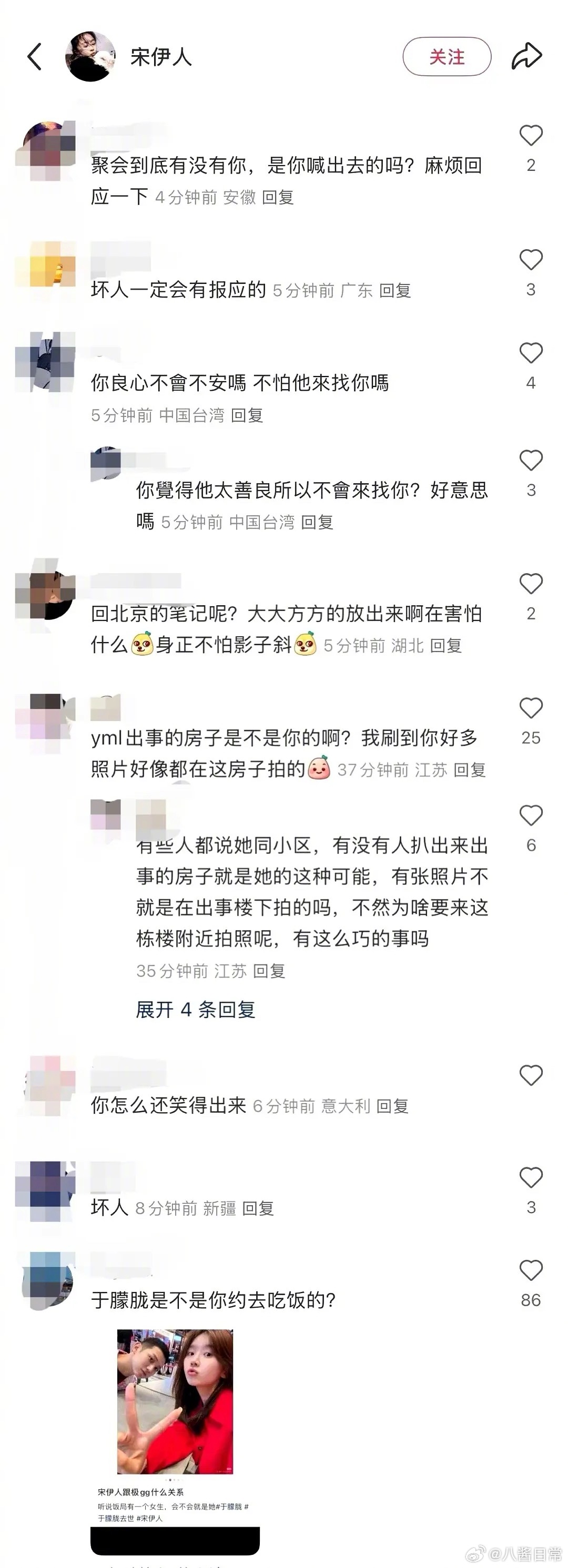Reply to the 安徽 comment via 回复

278,197
